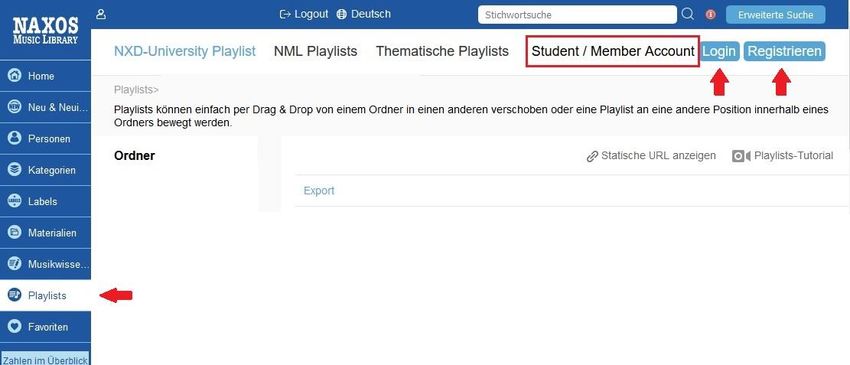Click the Ordner heading
This screenshot has width=850, height=365.
click(x=134, y=156)
